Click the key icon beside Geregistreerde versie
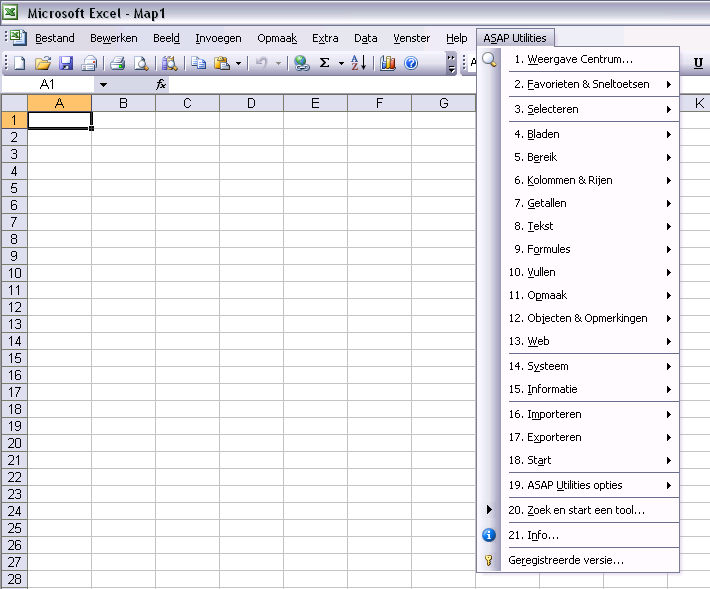This screenshot has height=589, width=710. click(x=489, y=560)
